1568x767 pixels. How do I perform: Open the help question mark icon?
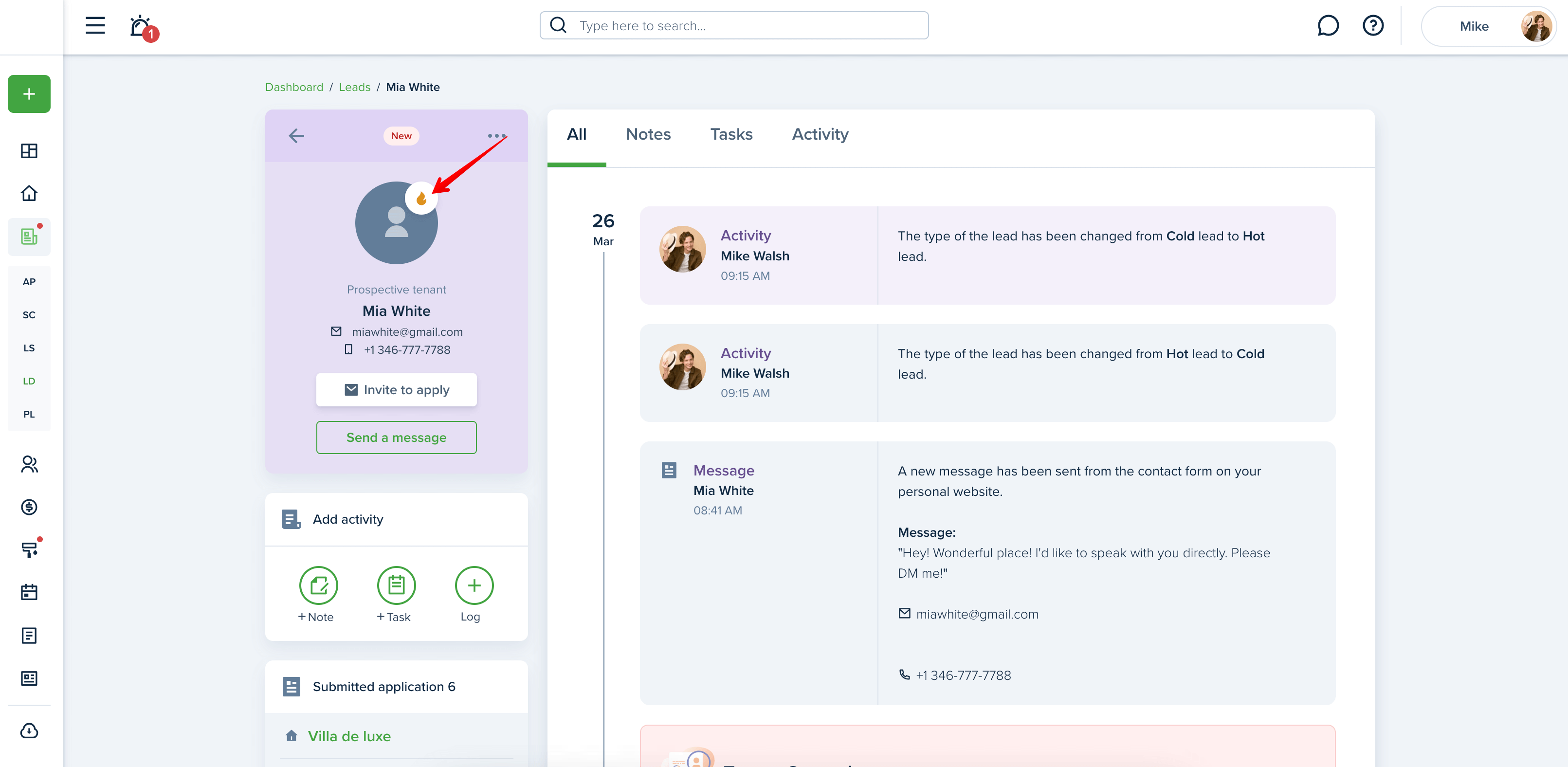pyautogui.click(x=1373, y=26)
